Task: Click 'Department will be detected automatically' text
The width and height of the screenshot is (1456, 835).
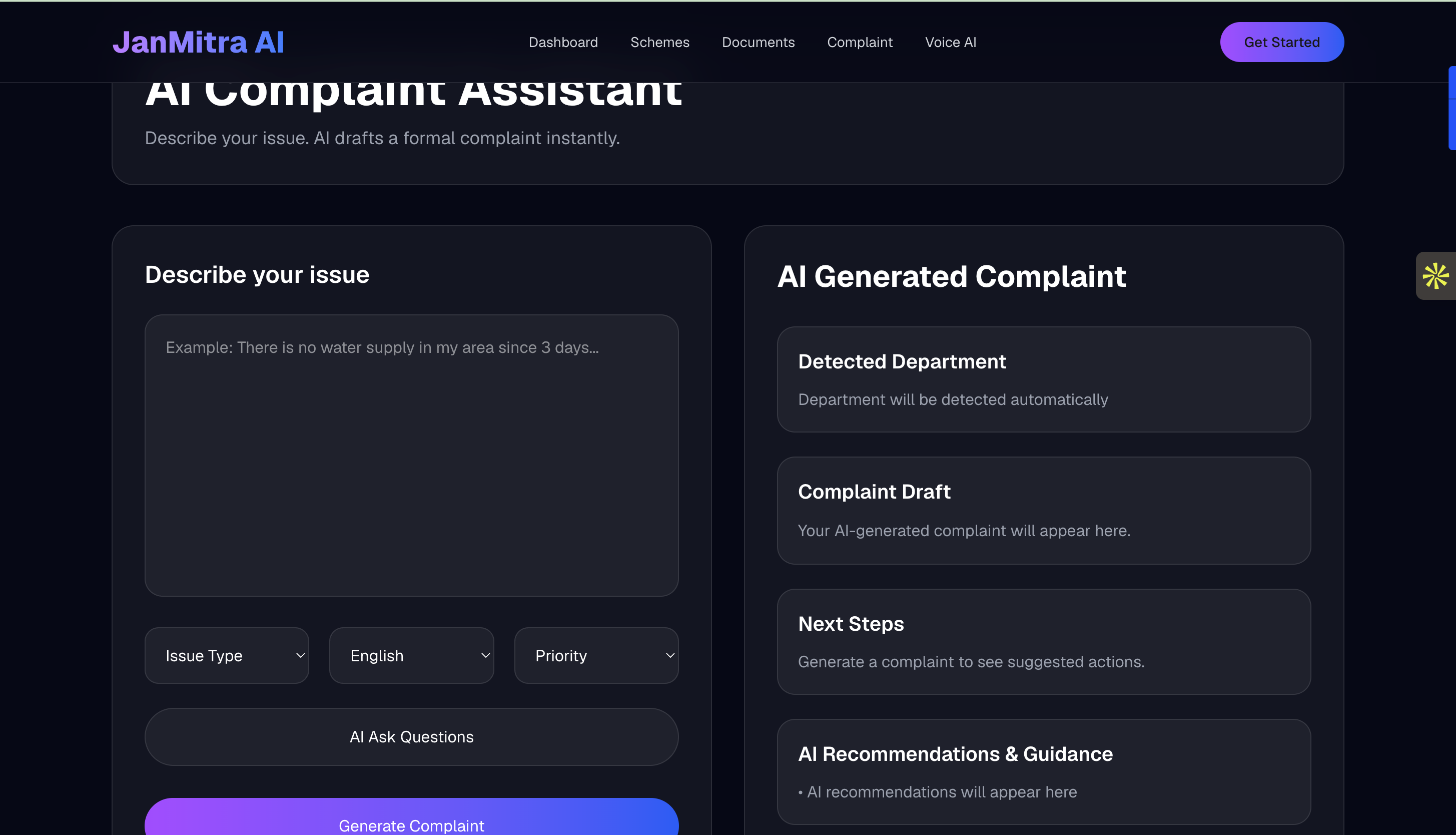Action: [x=953, y=399]
